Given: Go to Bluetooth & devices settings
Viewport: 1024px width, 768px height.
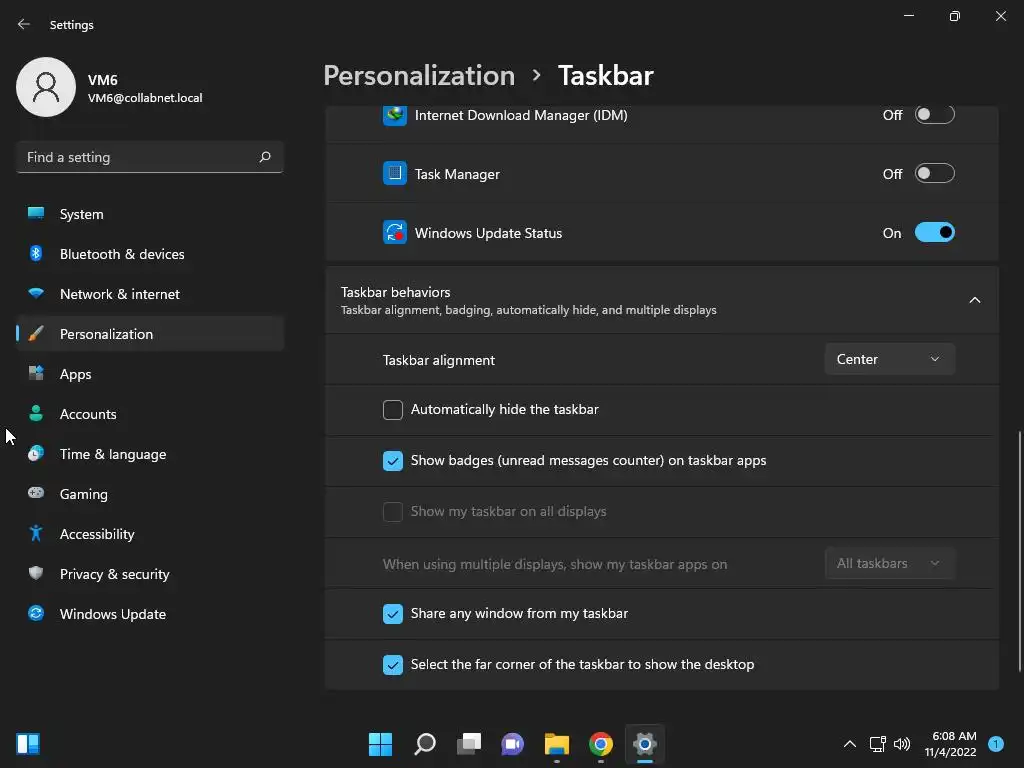Looking at the screenshot, I should click(x=122, y=254).
